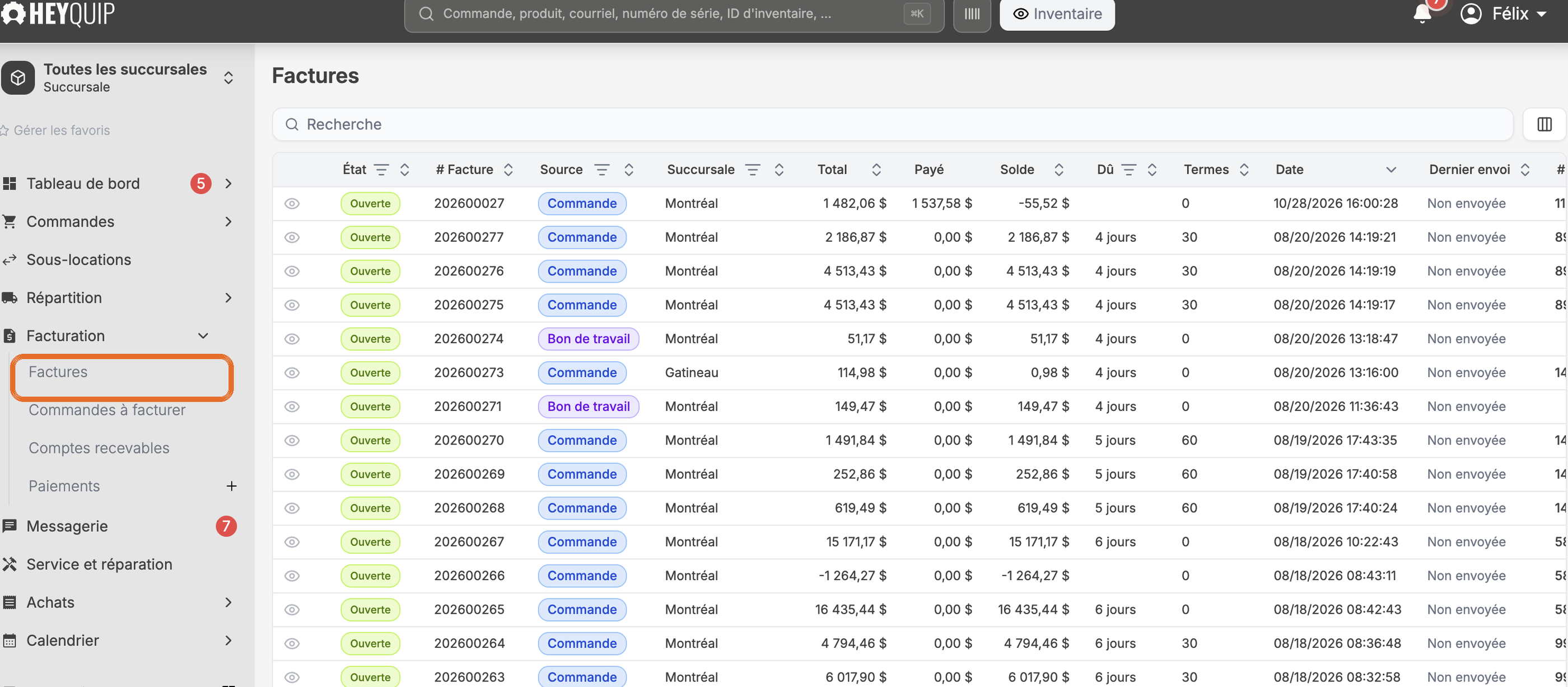Toggle Date column sort chevron
1568x687 pixels.
1391,170
